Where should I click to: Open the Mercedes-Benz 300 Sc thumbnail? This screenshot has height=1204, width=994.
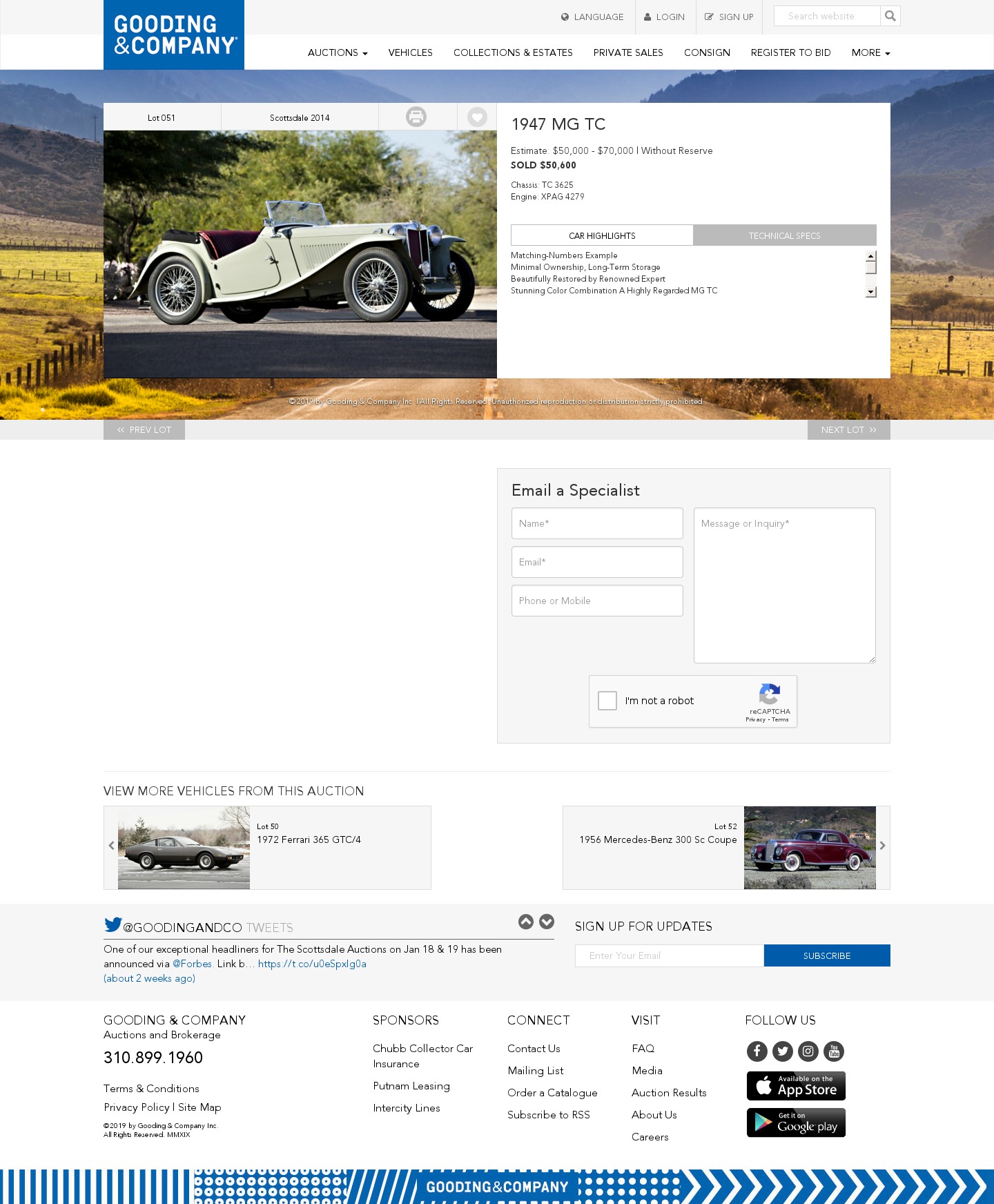coord(810,848)
